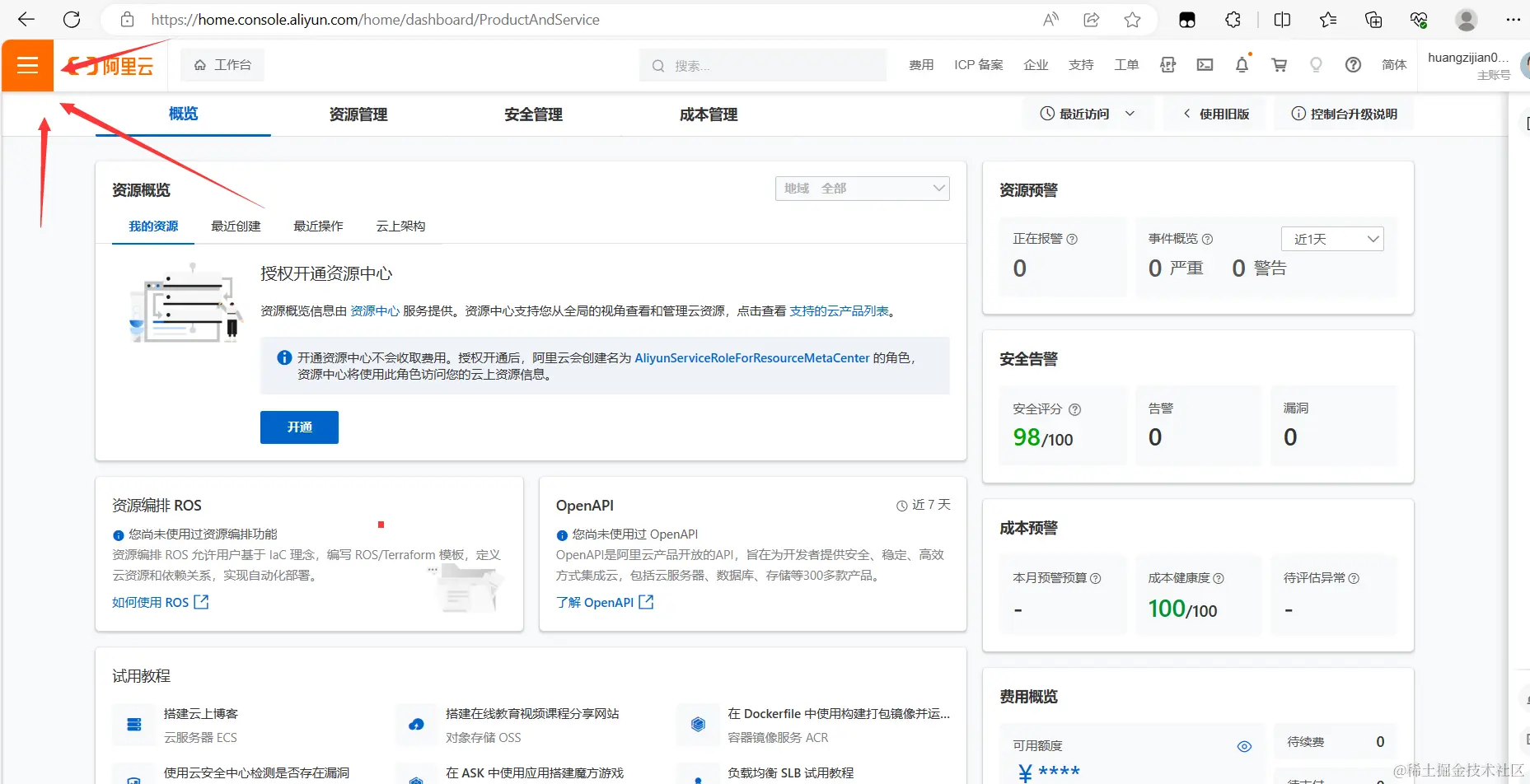1530x784 pixels.
Task: Open the orange hamburger navigation menu
Action: [x=28, y=65]
